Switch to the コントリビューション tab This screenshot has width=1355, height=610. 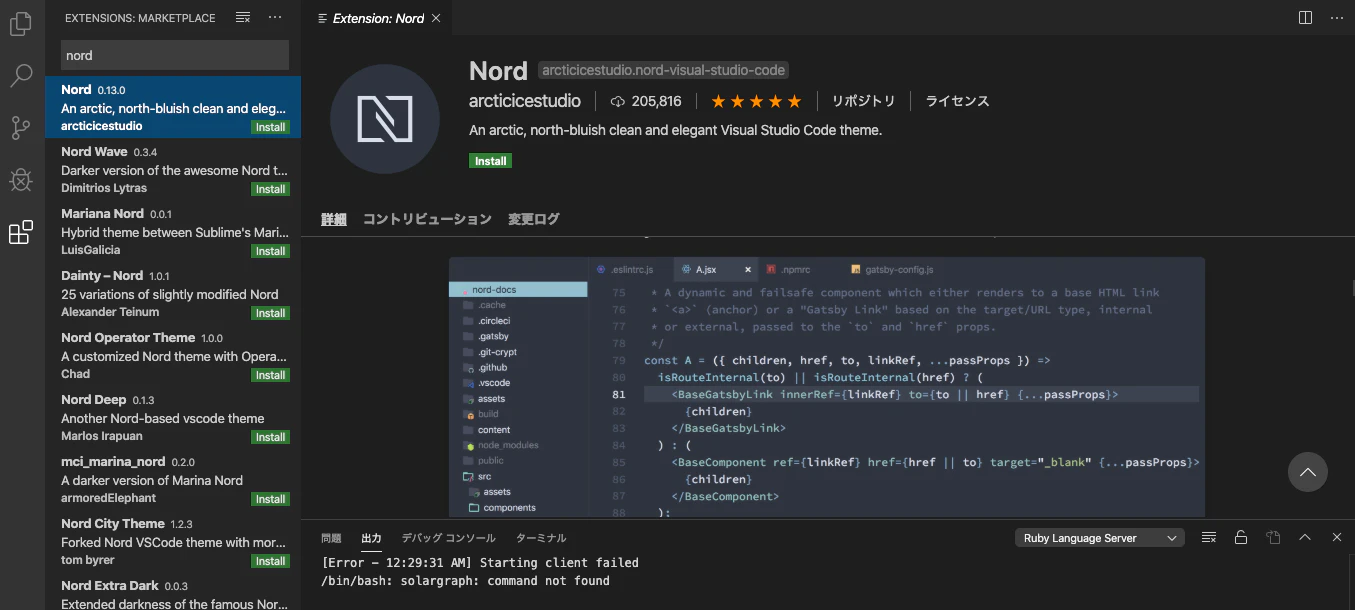pos(427,219)
